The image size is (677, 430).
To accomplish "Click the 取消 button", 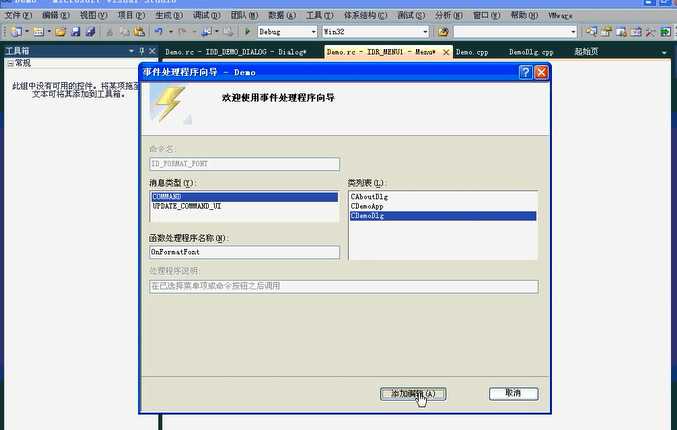I will [x=513, y=393].
